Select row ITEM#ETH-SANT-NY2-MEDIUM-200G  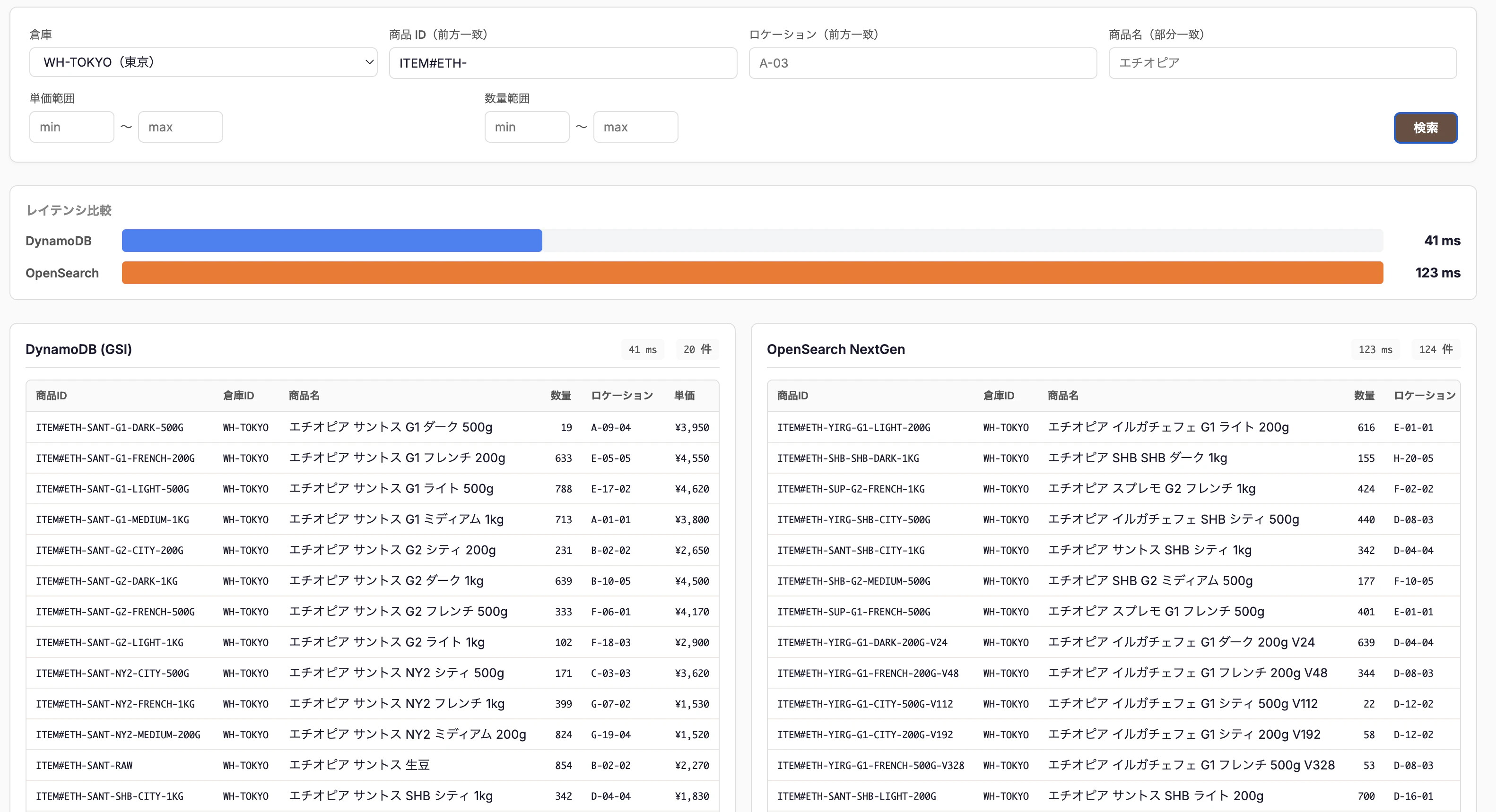click(x=372, y=735)
